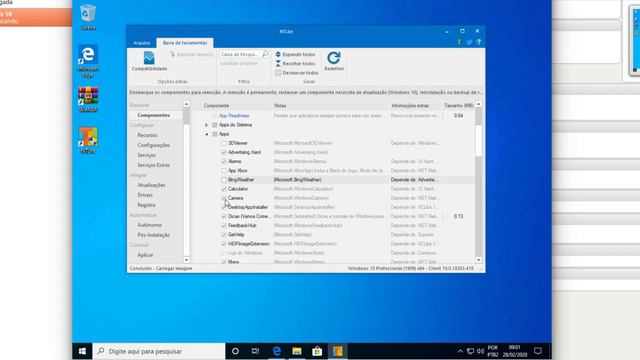Toggle the Apps do Sistema group checkbox

(x=215, y=125)
